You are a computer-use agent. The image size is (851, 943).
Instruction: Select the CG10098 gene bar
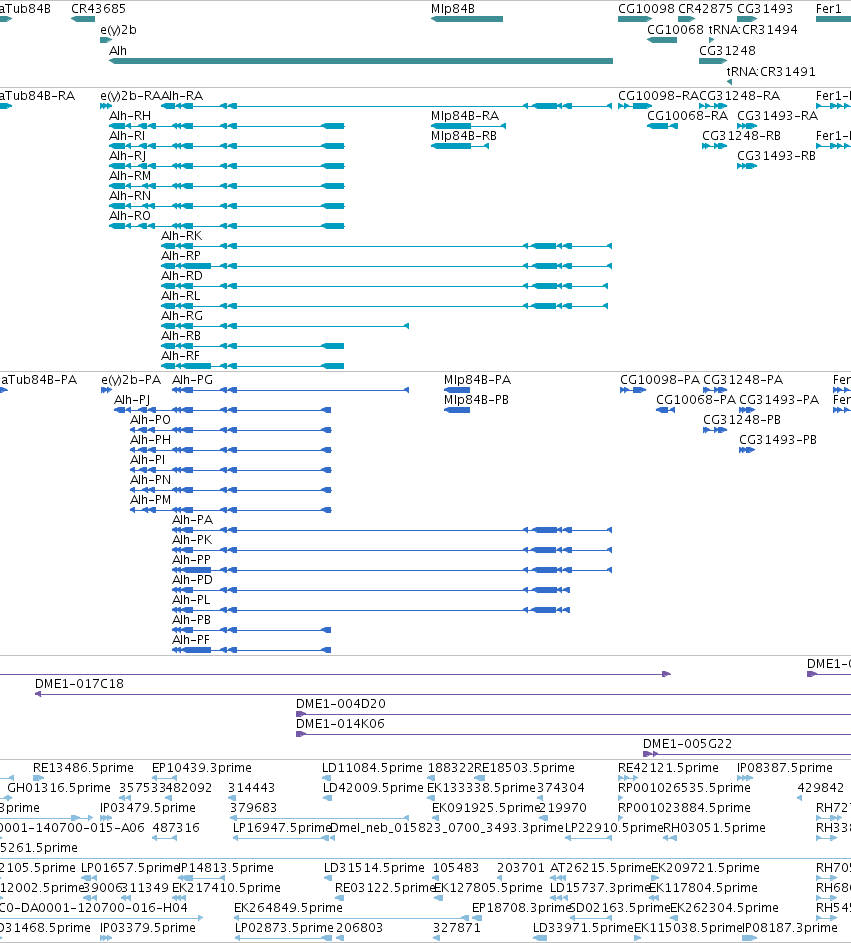tap(635, 19)
